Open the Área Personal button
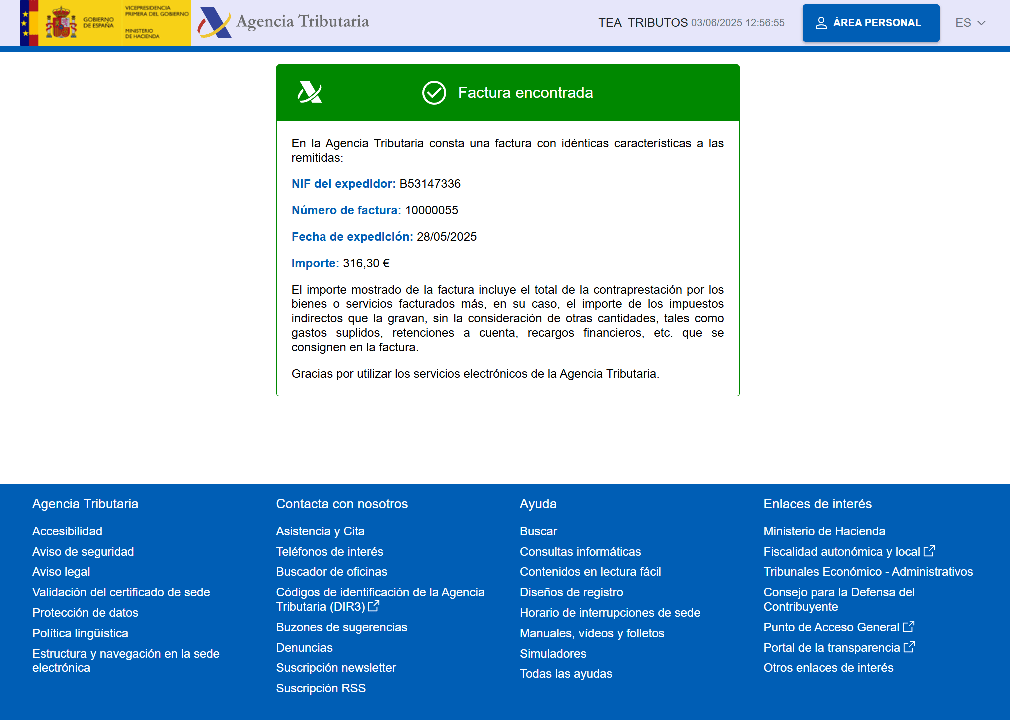 click(871, 23)
